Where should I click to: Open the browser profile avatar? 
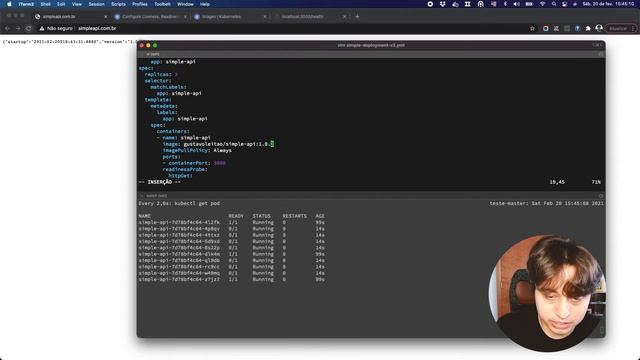point(599,28)
